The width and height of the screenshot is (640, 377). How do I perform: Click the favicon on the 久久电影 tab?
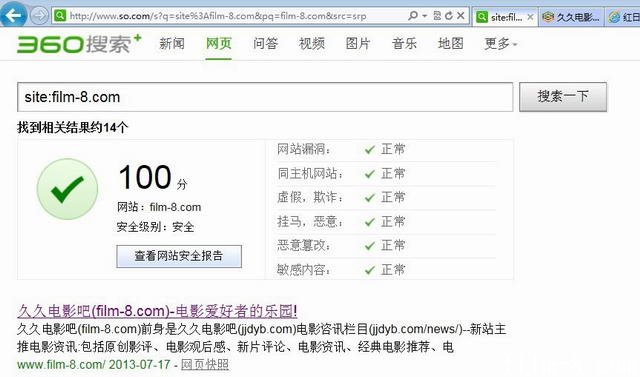tap(548, 17)
